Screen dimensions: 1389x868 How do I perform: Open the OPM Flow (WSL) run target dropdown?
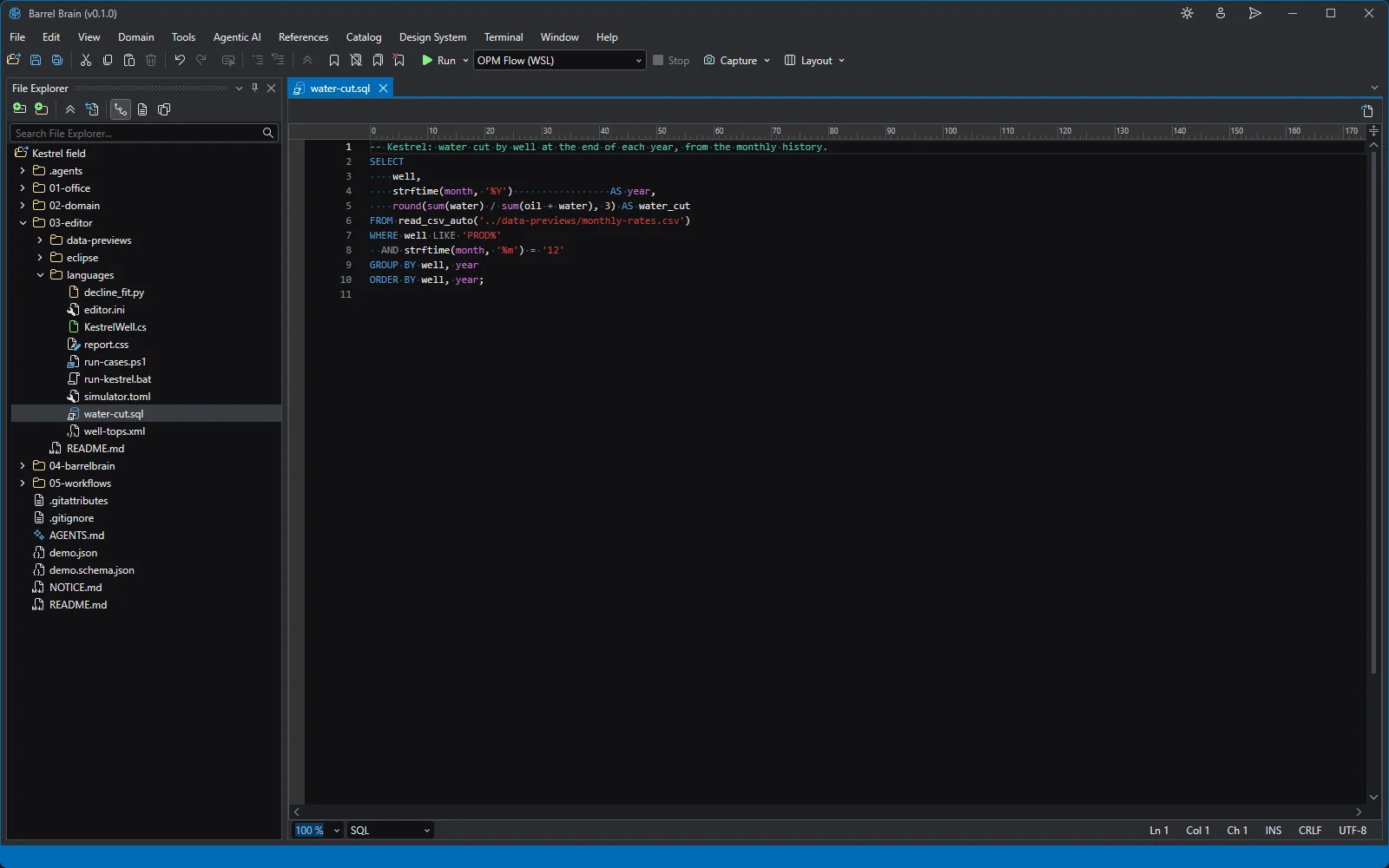point(559,60)
